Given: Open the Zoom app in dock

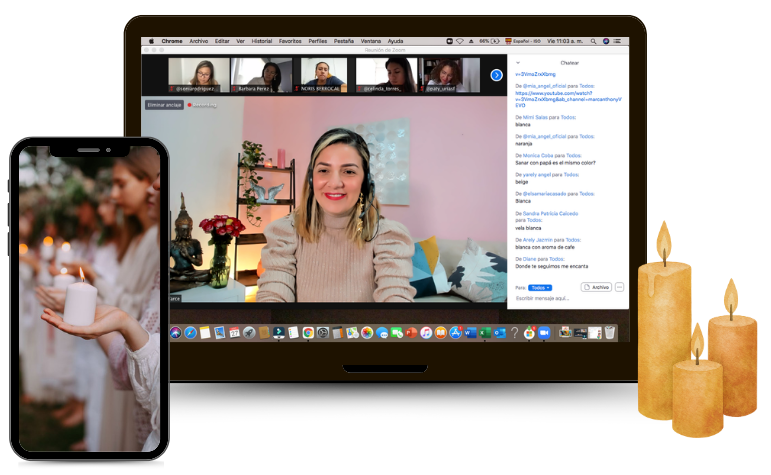Looking at the screenshot, I should [x=544, y=333].
